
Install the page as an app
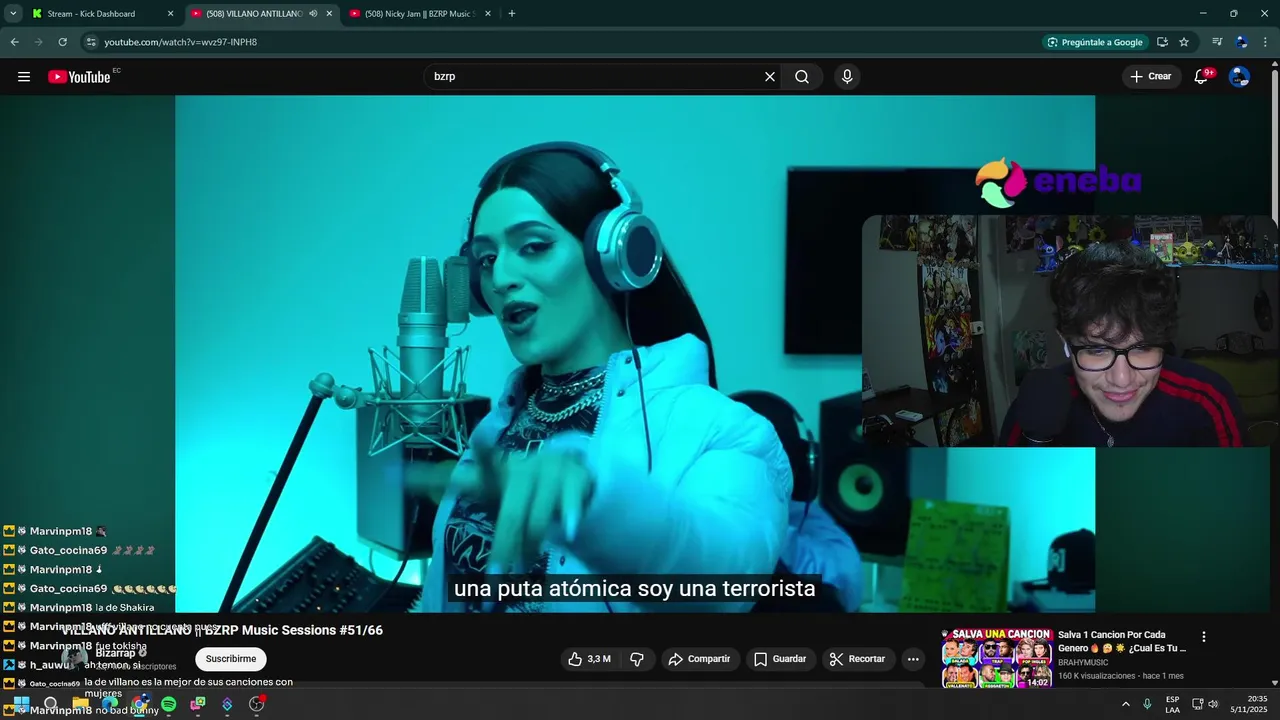(x=1162, y=42)
